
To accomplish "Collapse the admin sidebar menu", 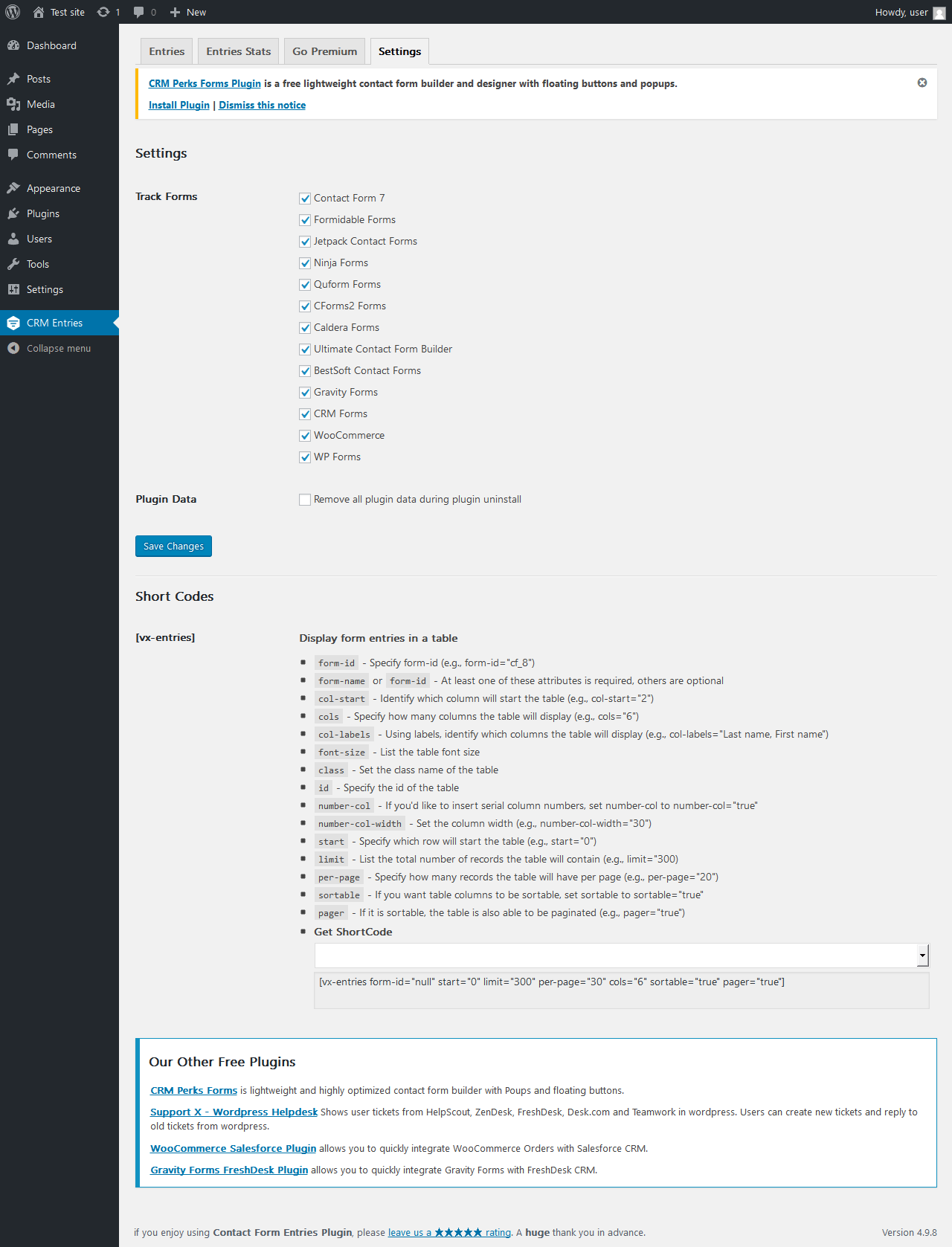I will point(59,348).
